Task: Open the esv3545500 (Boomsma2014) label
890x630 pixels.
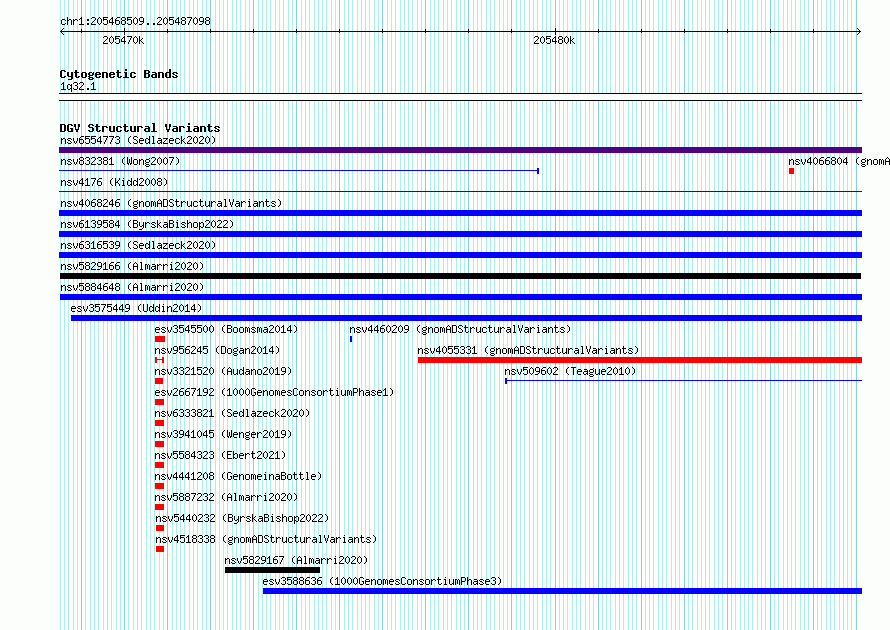Action: coord(226,329)
